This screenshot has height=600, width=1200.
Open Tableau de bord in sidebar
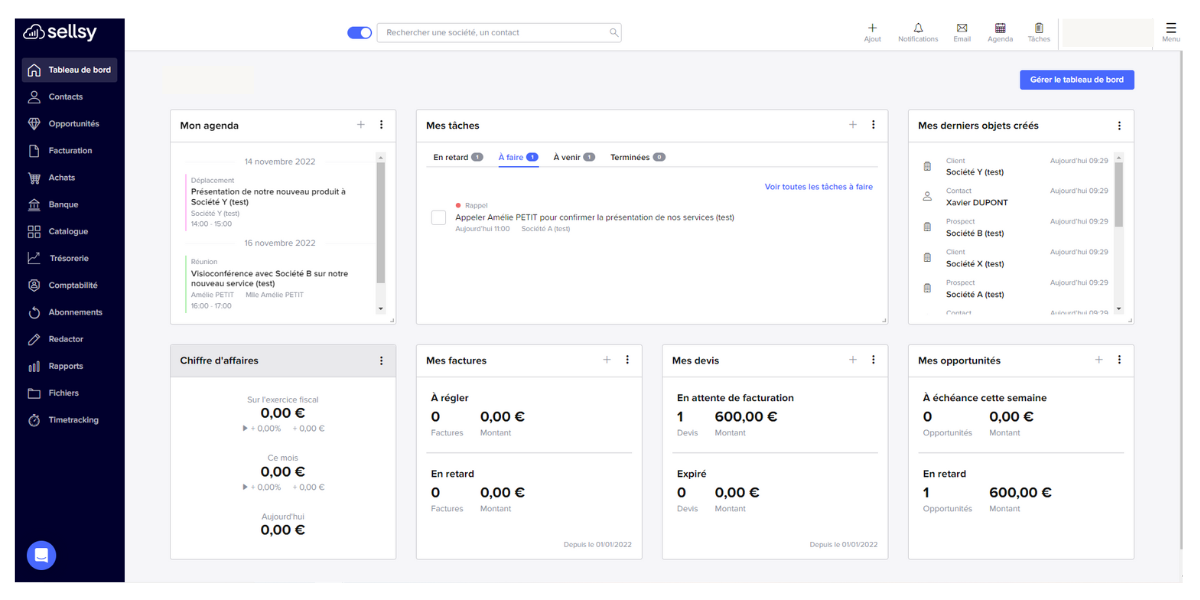click(69, 70)
